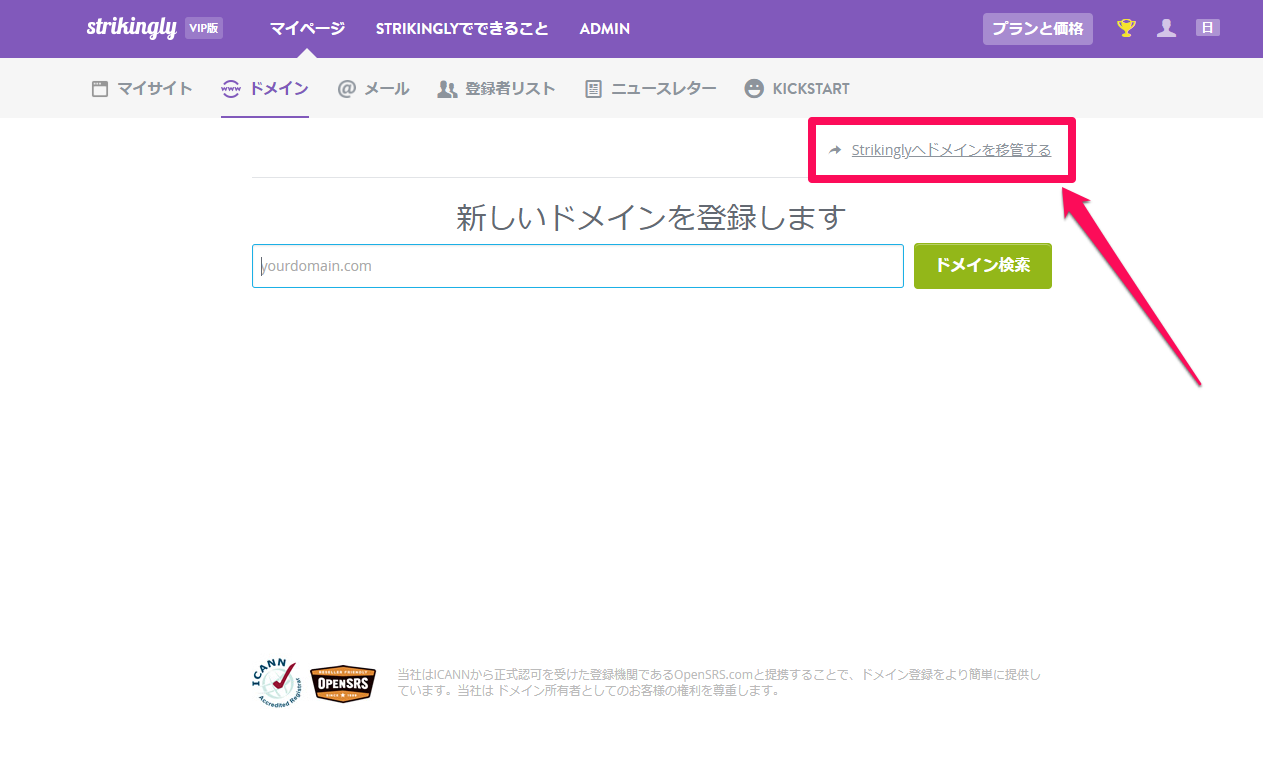
Task: Click the Strikingly logo
Action: (x=131, y=28)
